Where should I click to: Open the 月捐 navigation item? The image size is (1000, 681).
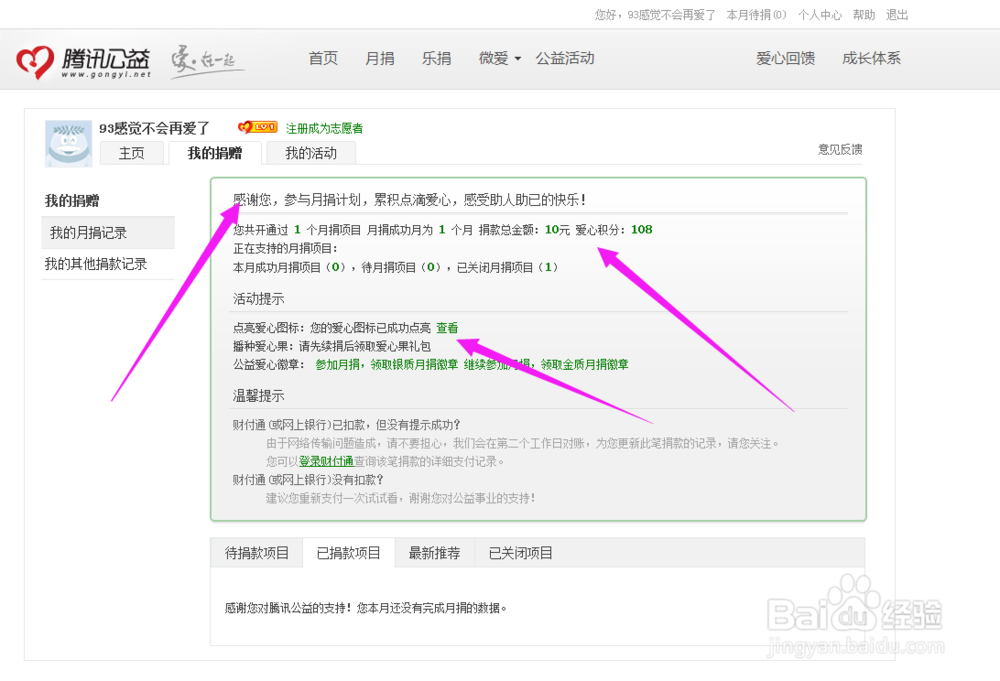[x=380, y=58]
